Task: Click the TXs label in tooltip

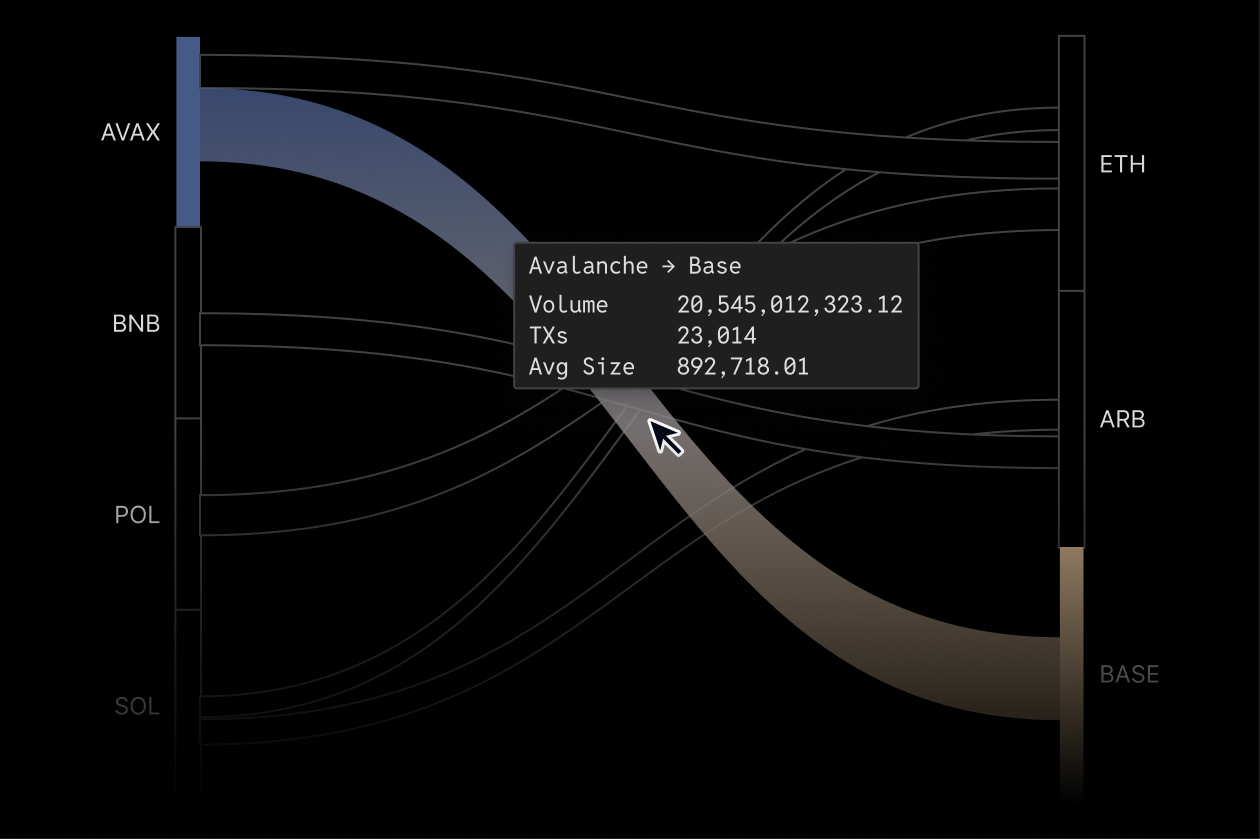Action: 548,336
